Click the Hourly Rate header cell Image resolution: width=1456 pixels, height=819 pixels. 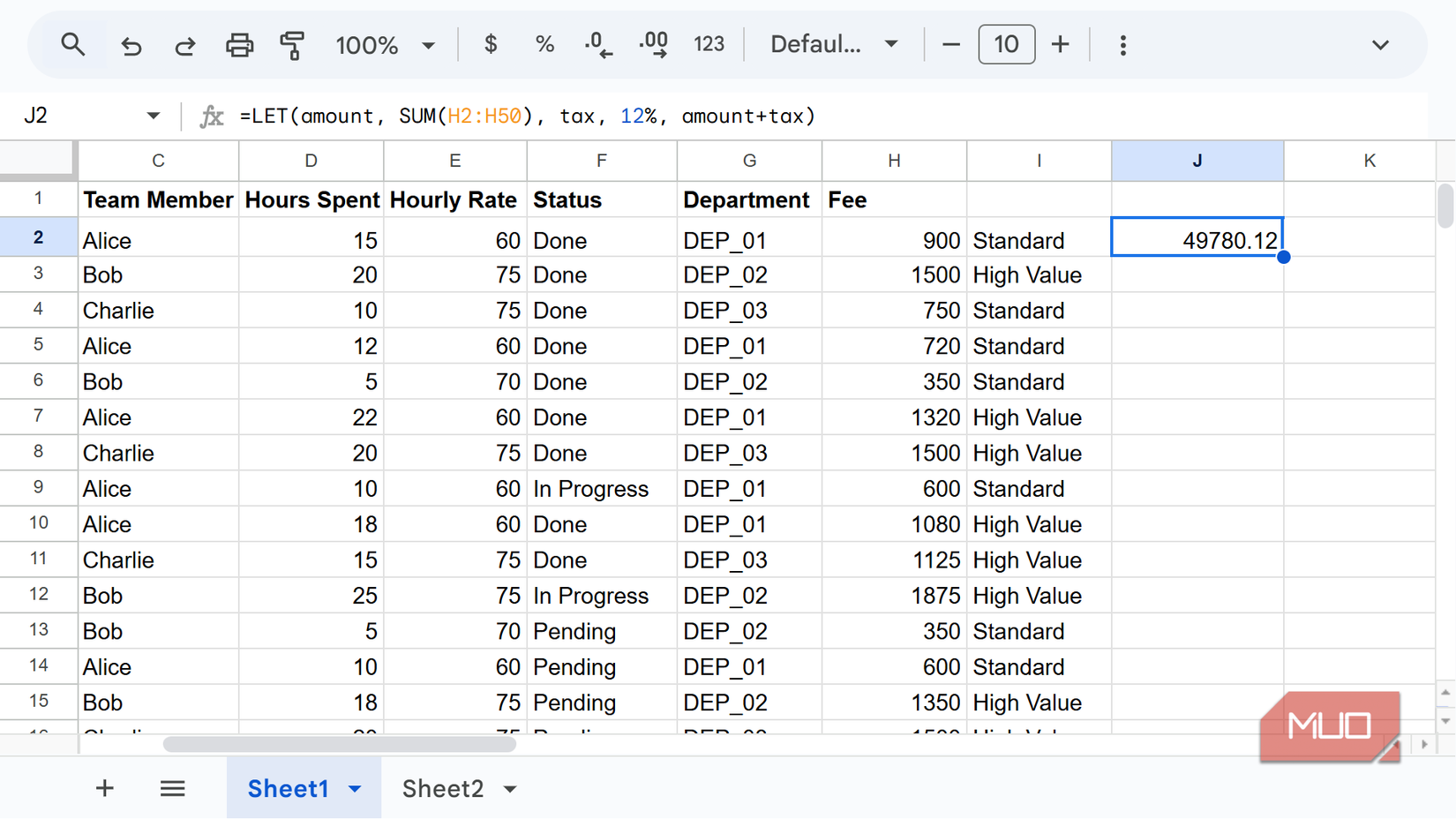coord(454,200)
